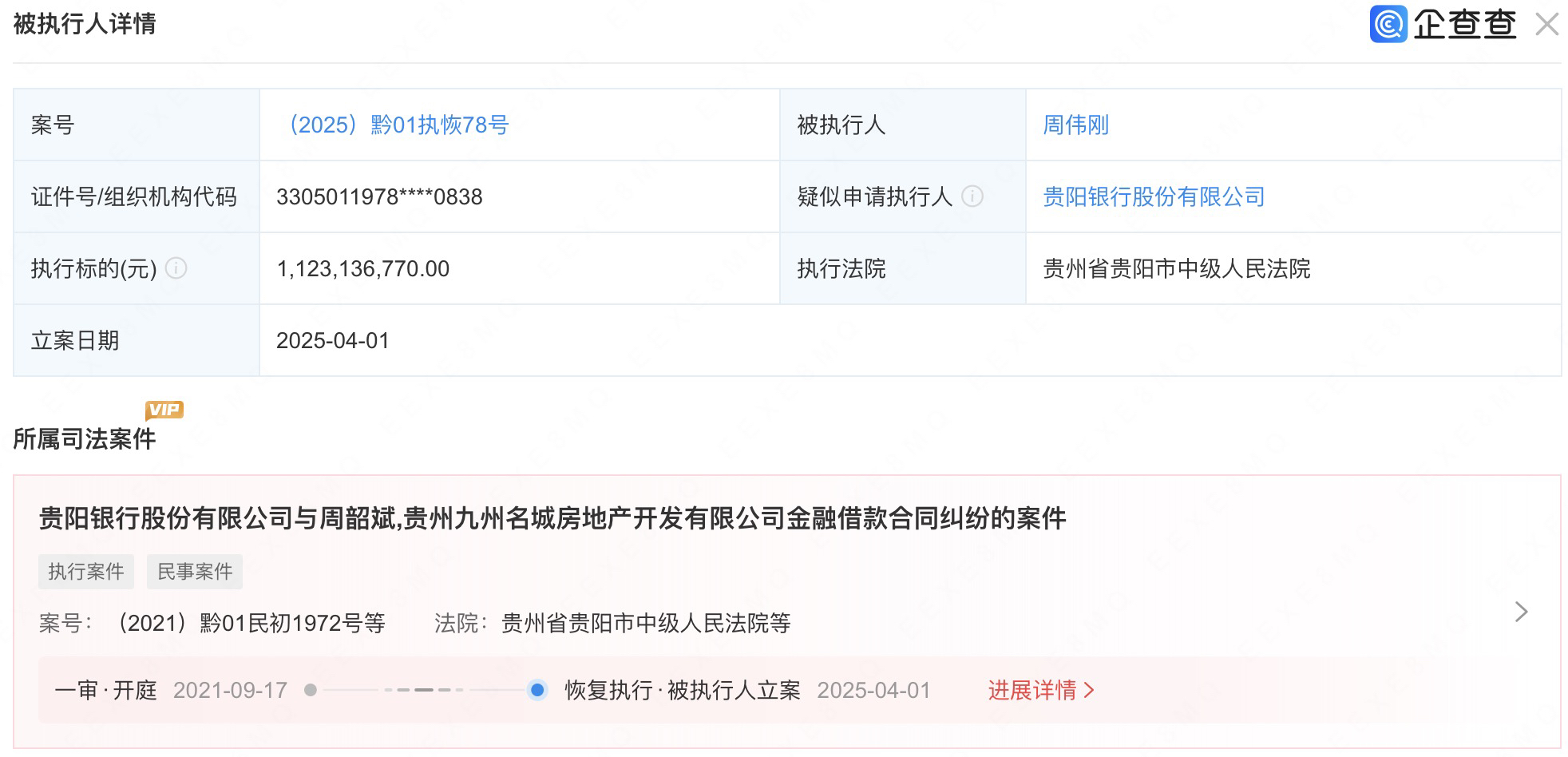Viewport: 1568px width, 757px height.
Task: Open the info icon beside 疑似申请执行人
Action: coord(972,196)
